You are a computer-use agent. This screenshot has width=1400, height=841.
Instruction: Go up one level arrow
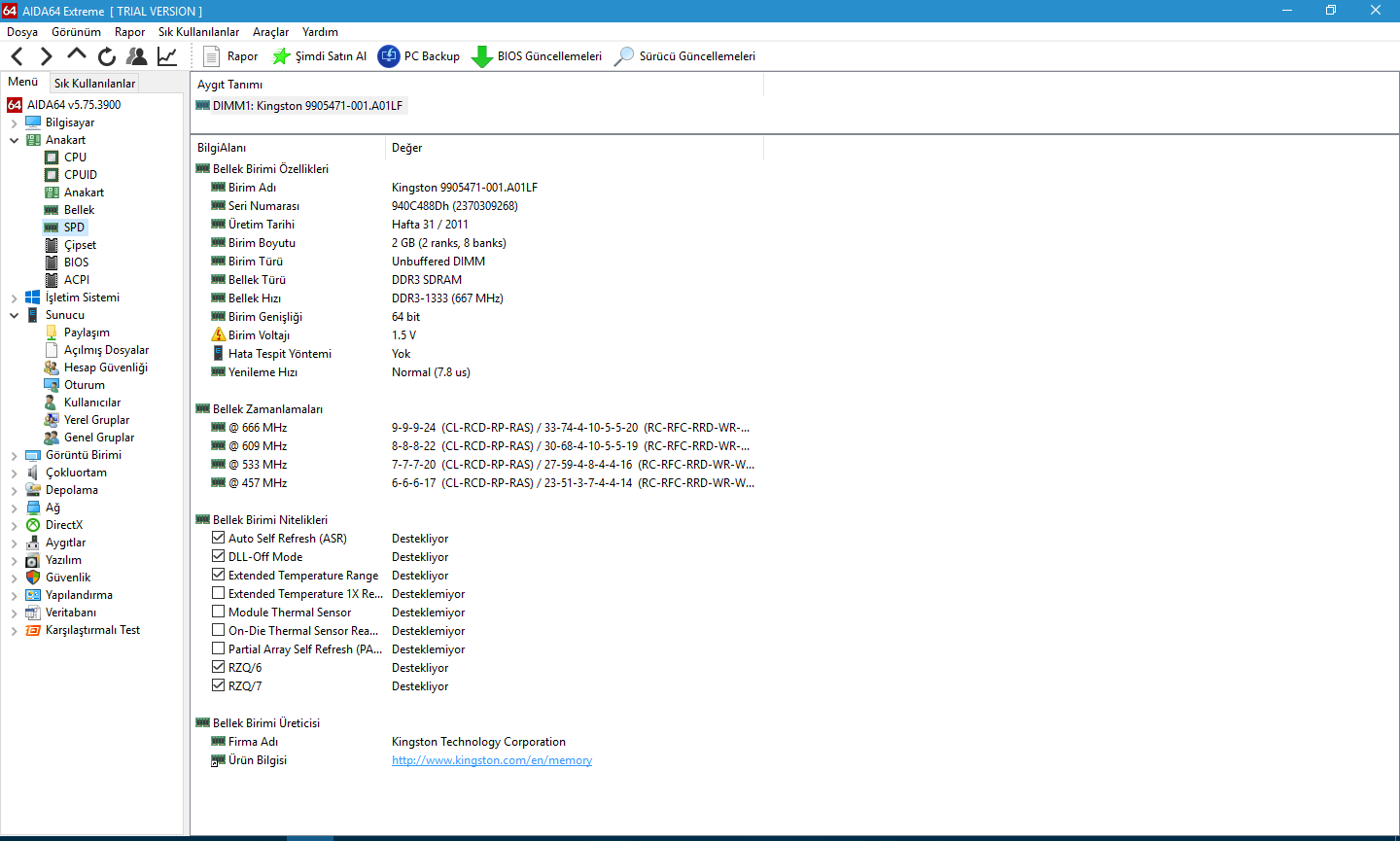tap(77, 55)
